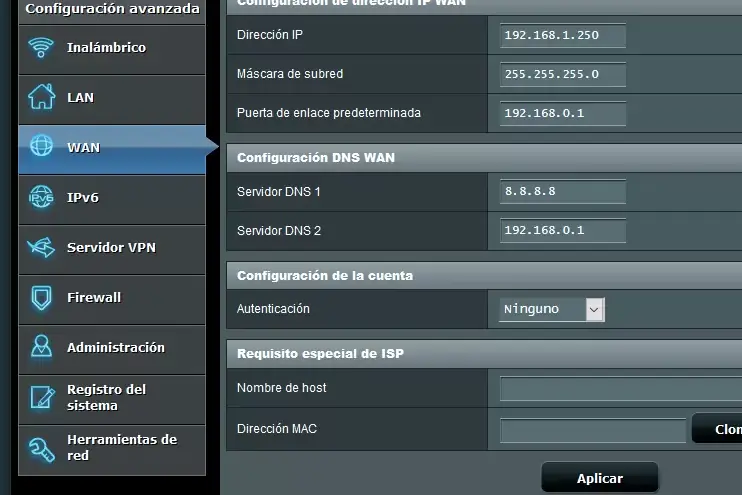This screenshot has width=742, height=495.
Task: Click the Autenticación label
Action: 273,309
